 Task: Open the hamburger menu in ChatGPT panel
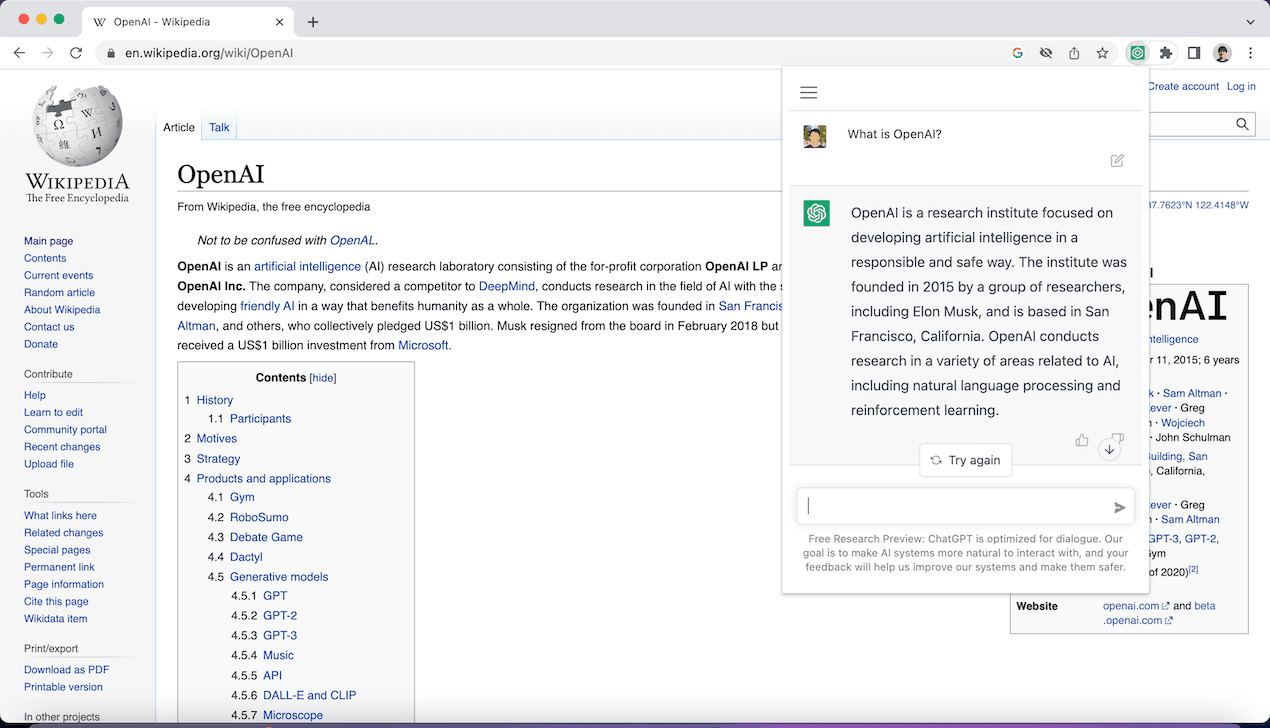click(809, 93)
